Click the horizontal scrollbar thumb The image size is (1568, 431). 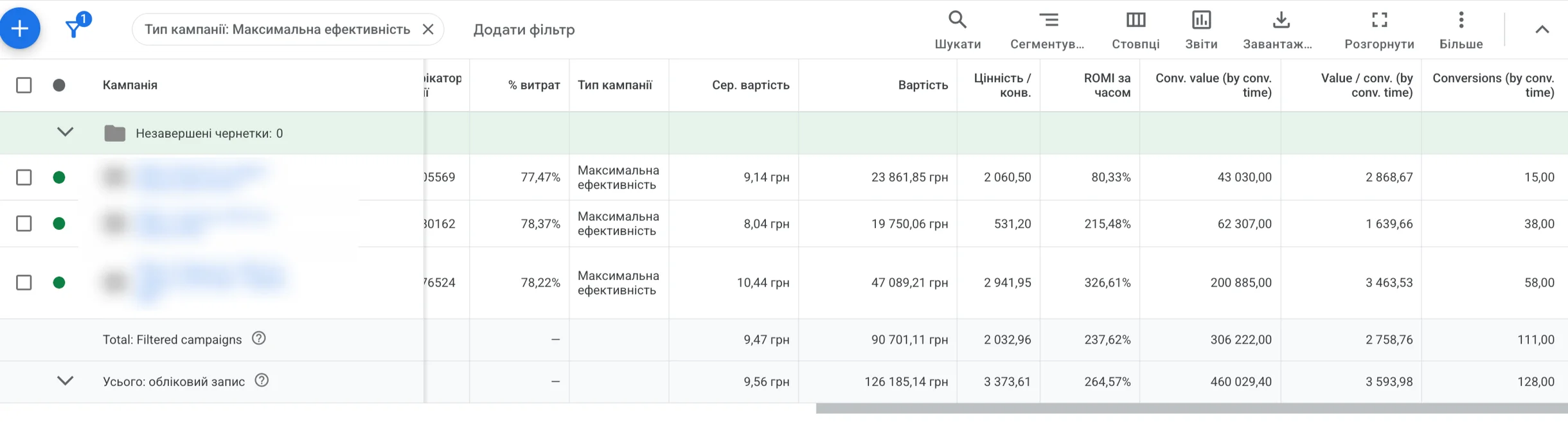click(1191, 409)
